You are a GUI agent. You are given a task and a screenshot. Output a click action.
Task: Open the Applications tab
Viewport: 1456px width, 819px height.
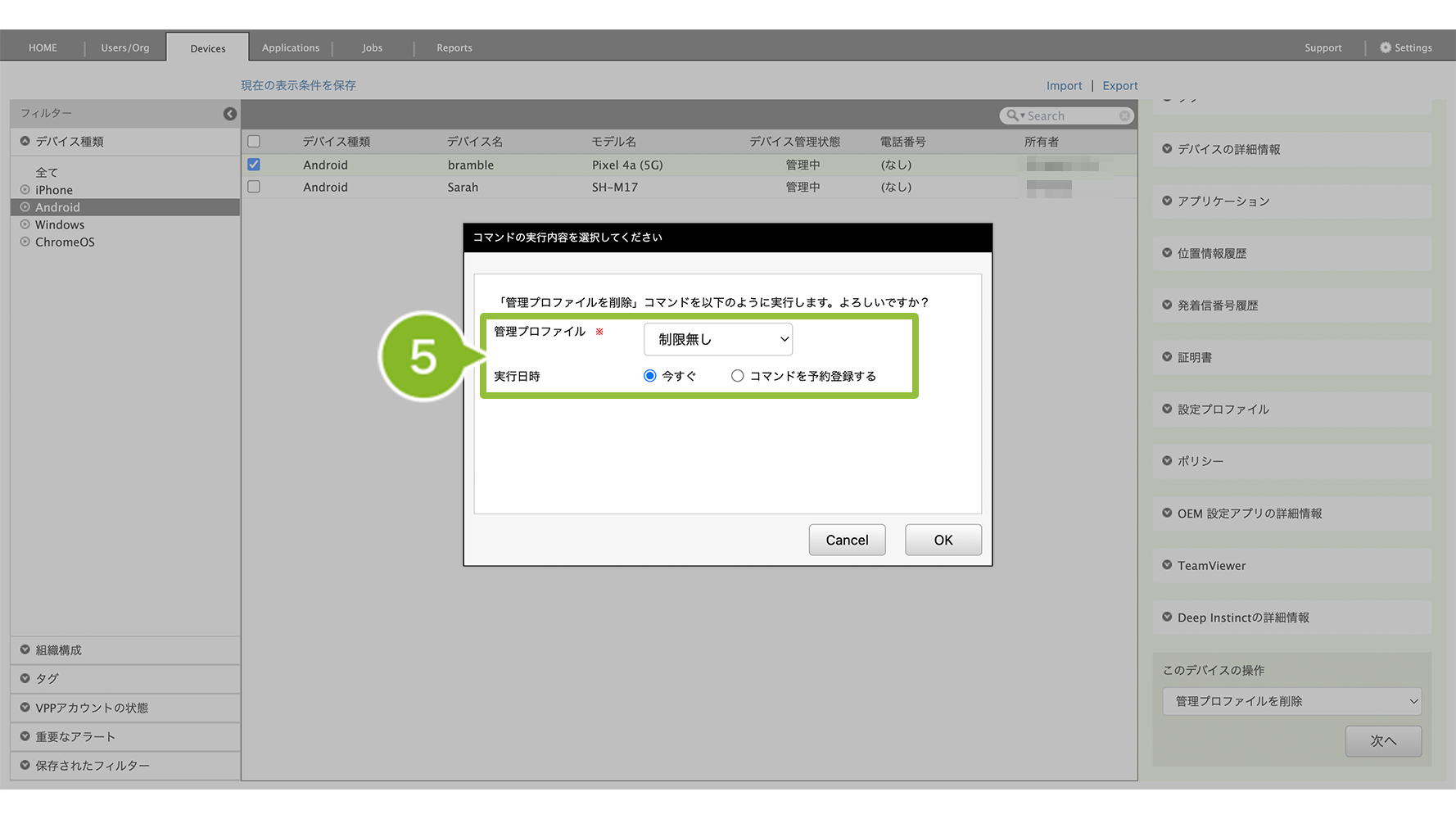[x=291, y=48]
